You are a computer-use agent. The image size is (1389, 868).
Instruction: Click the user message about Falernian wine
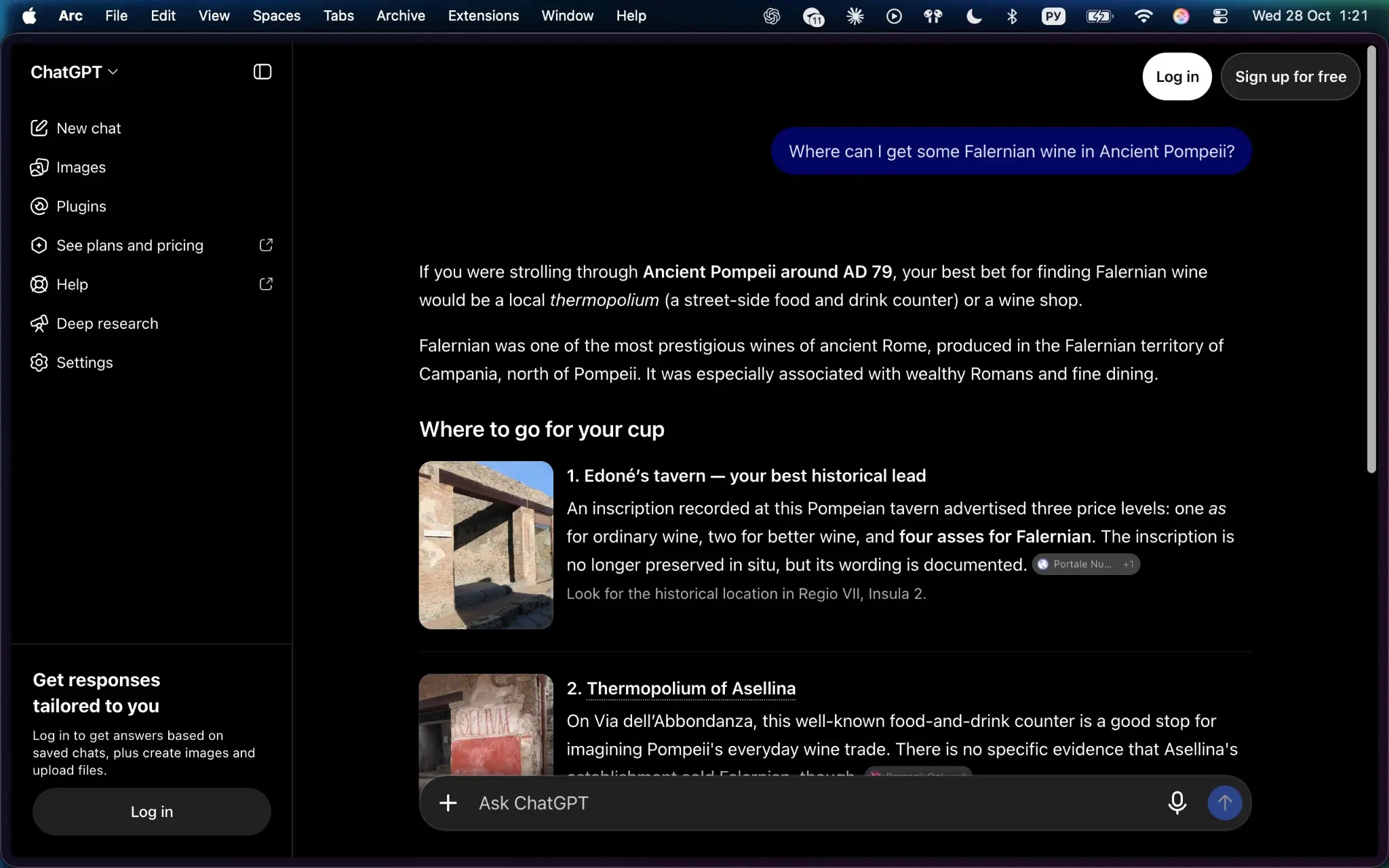[x=1011, y=151]
